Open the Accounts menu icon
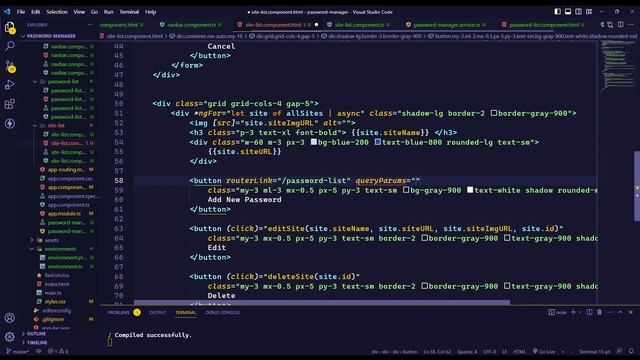Viewport: 640px width, 360px height. (10, 318)
